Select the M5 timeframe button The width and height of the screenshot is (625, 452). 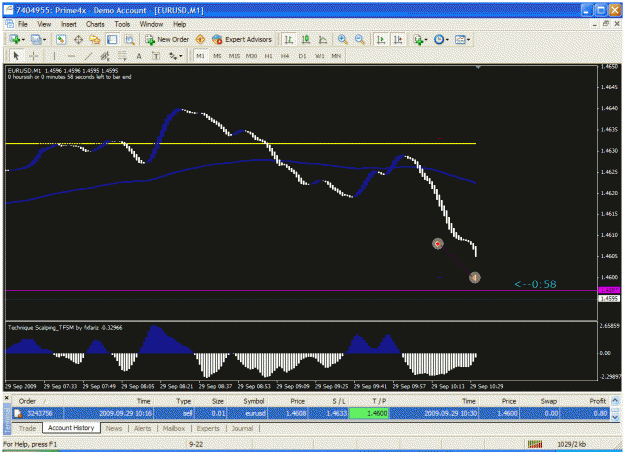point(217,56)
